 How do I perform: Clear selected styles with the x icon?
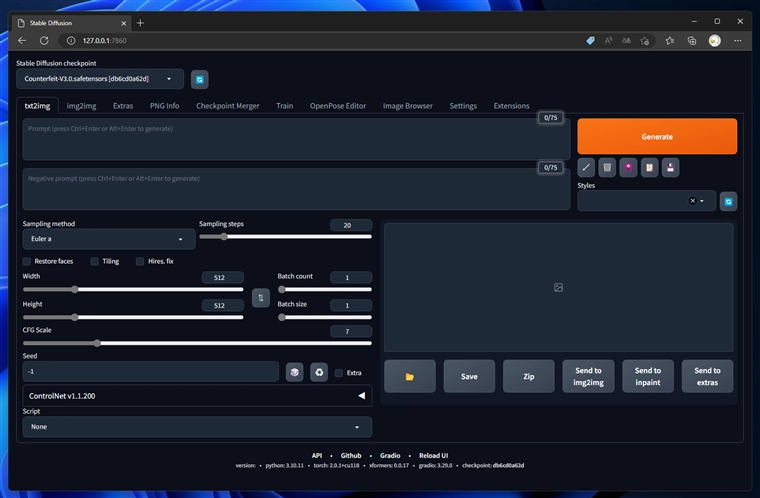pos(692,201)
